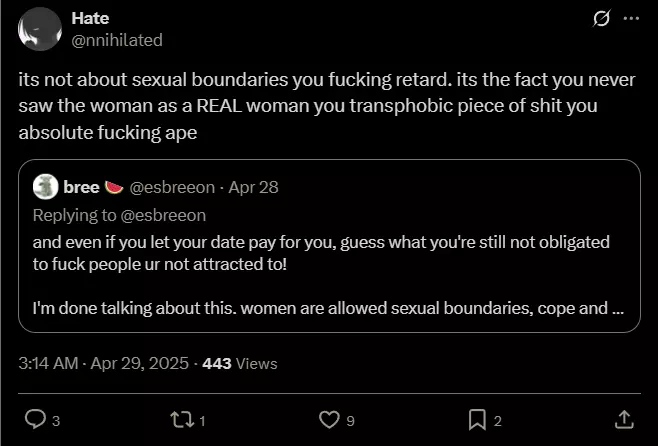The height and width of the screenshot is (446, 658).
Task: Click the 3:14 AM · Apr 29, 2025 timestamp
Action: [x=104, y=364]
